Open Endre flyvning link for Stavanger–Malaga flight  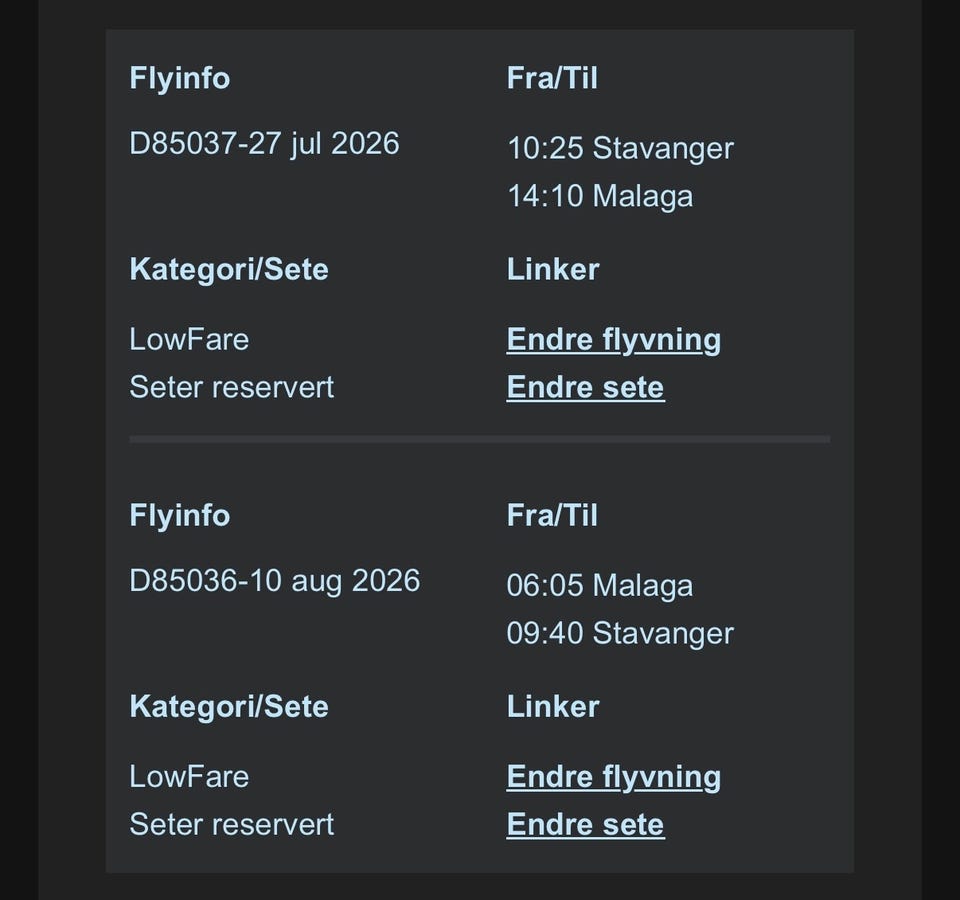click(x=613, y=340)
